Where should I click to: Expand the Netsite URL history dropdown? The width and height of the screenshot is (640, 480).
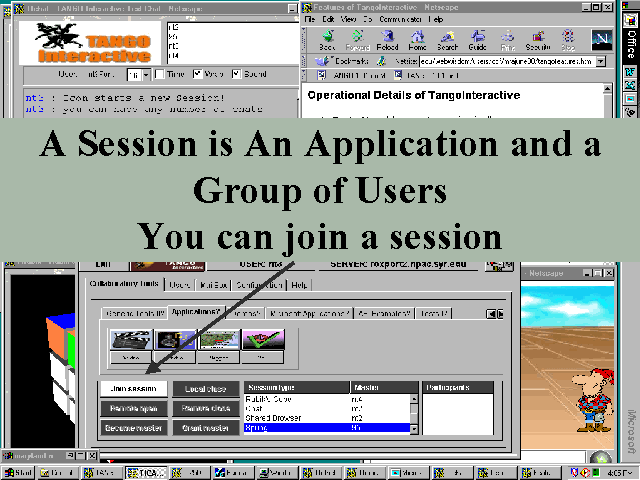coord(601,62)
